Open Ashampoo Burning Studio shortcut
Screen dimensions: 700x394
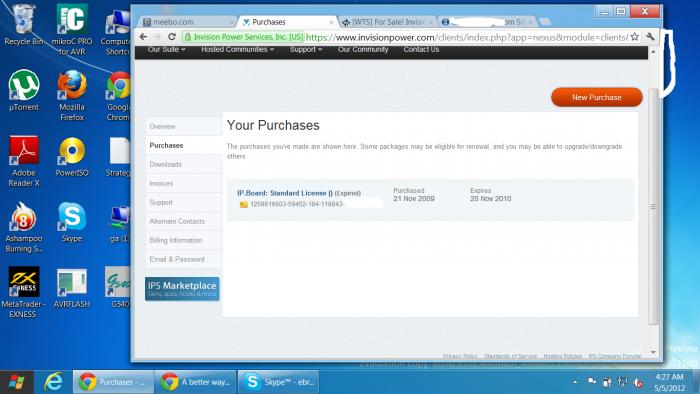(x=24, y=227)
